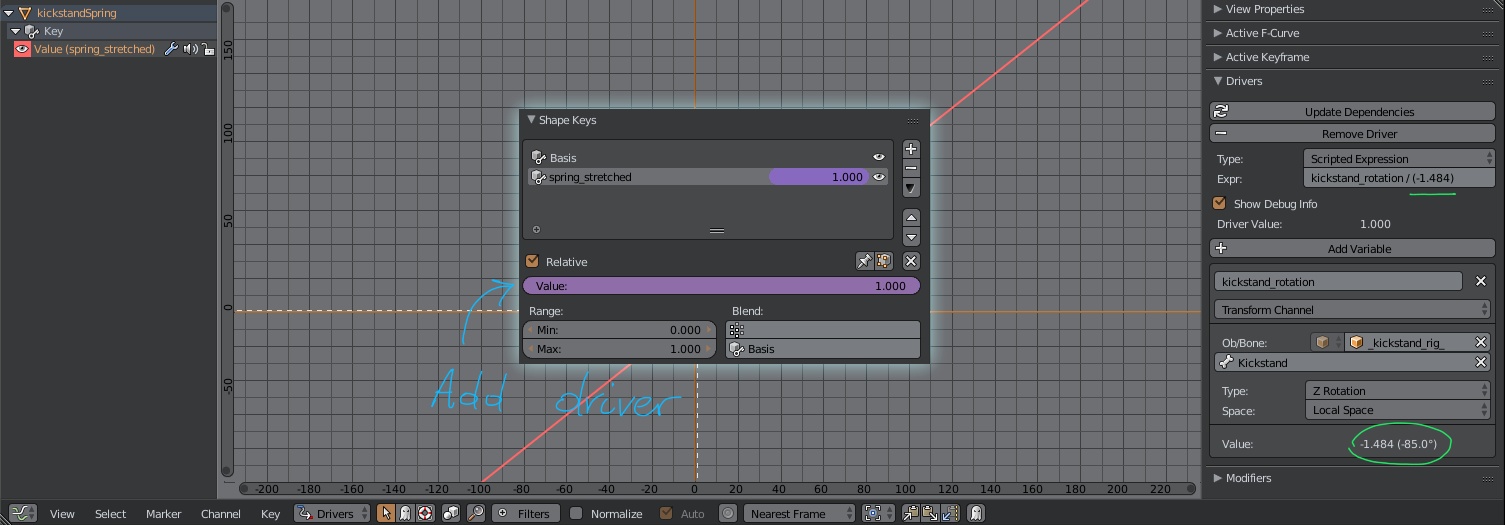1505x525 pixels.
Task: Toggle the ghost icon next to the cursor button
Action: (x=406, y=513)
